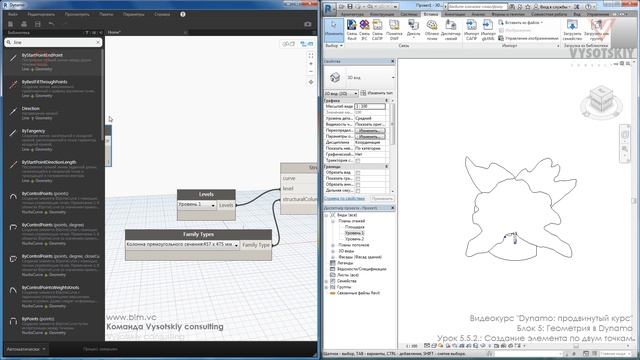Image resolution: width=640 pixels, height=360 pixels.
Task: Open the Пакеты menu in Dynamo
Action: [106, 14]
